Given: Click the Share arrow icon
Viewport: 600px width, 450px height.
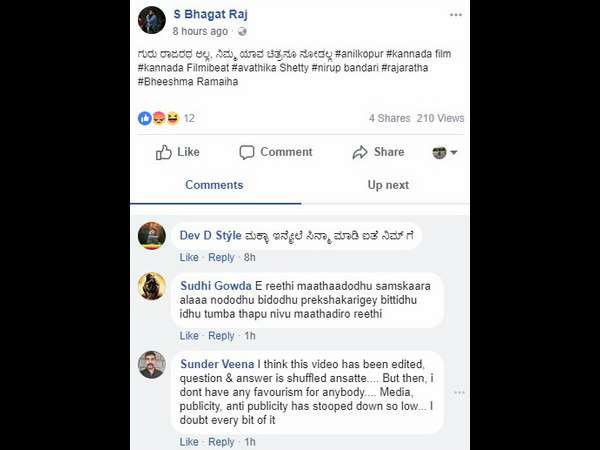Looking at the screenshot, I should [x=360, y=152].
